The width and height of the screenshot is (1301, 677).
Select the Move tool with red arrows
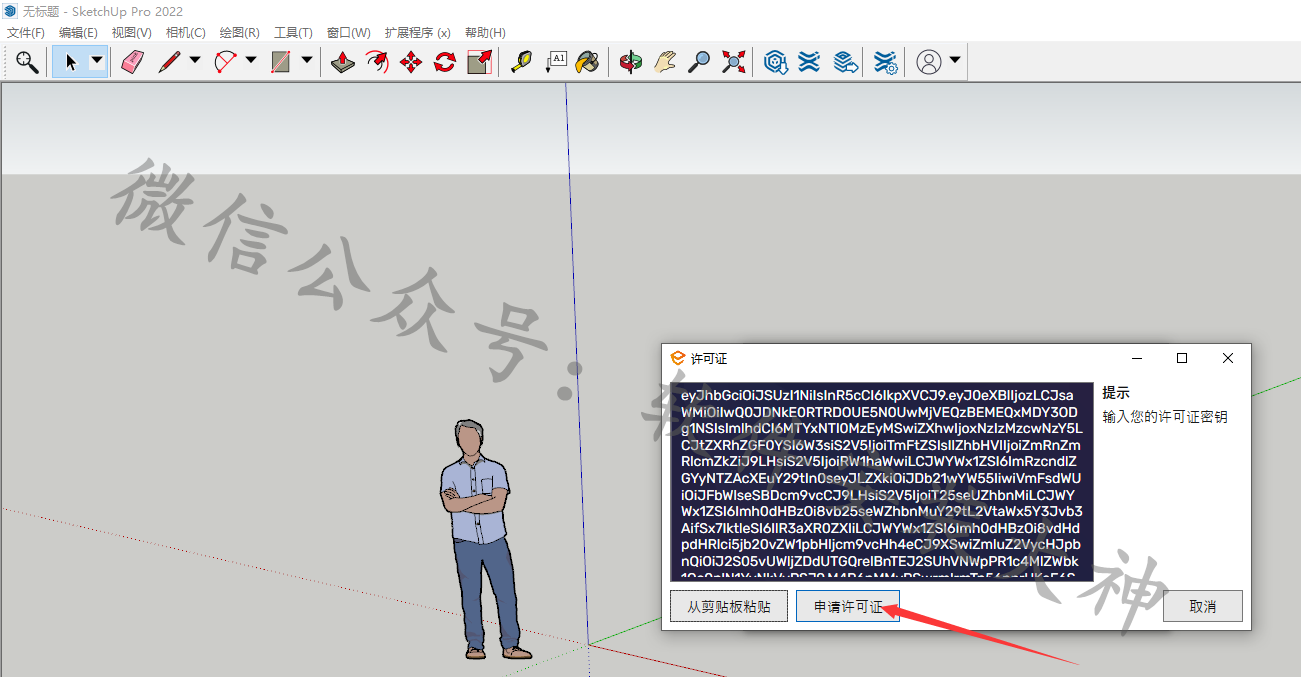[x=411, y=62]
